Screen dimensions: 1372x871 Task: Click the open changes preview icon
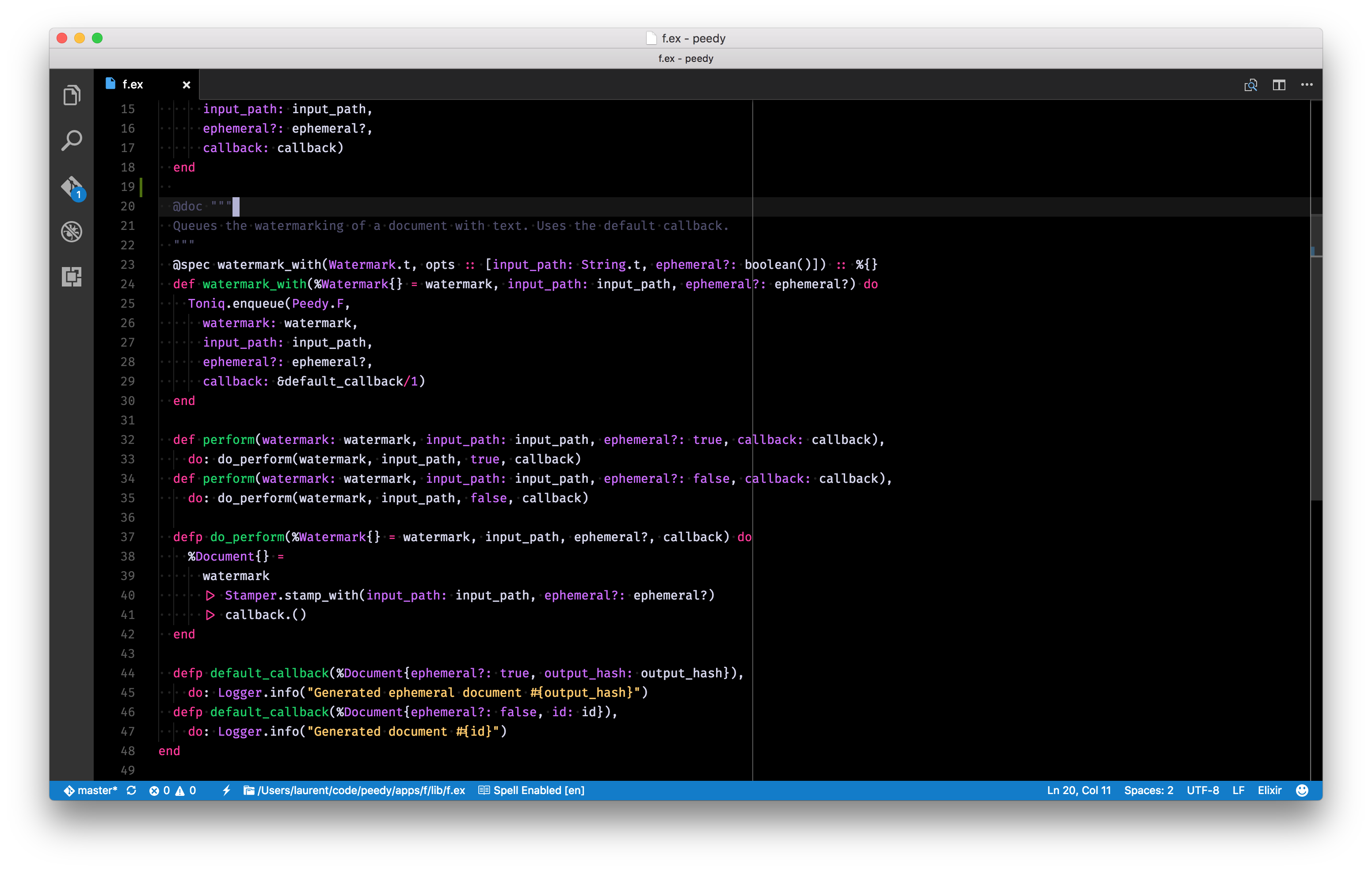[x=1250, y=85]
